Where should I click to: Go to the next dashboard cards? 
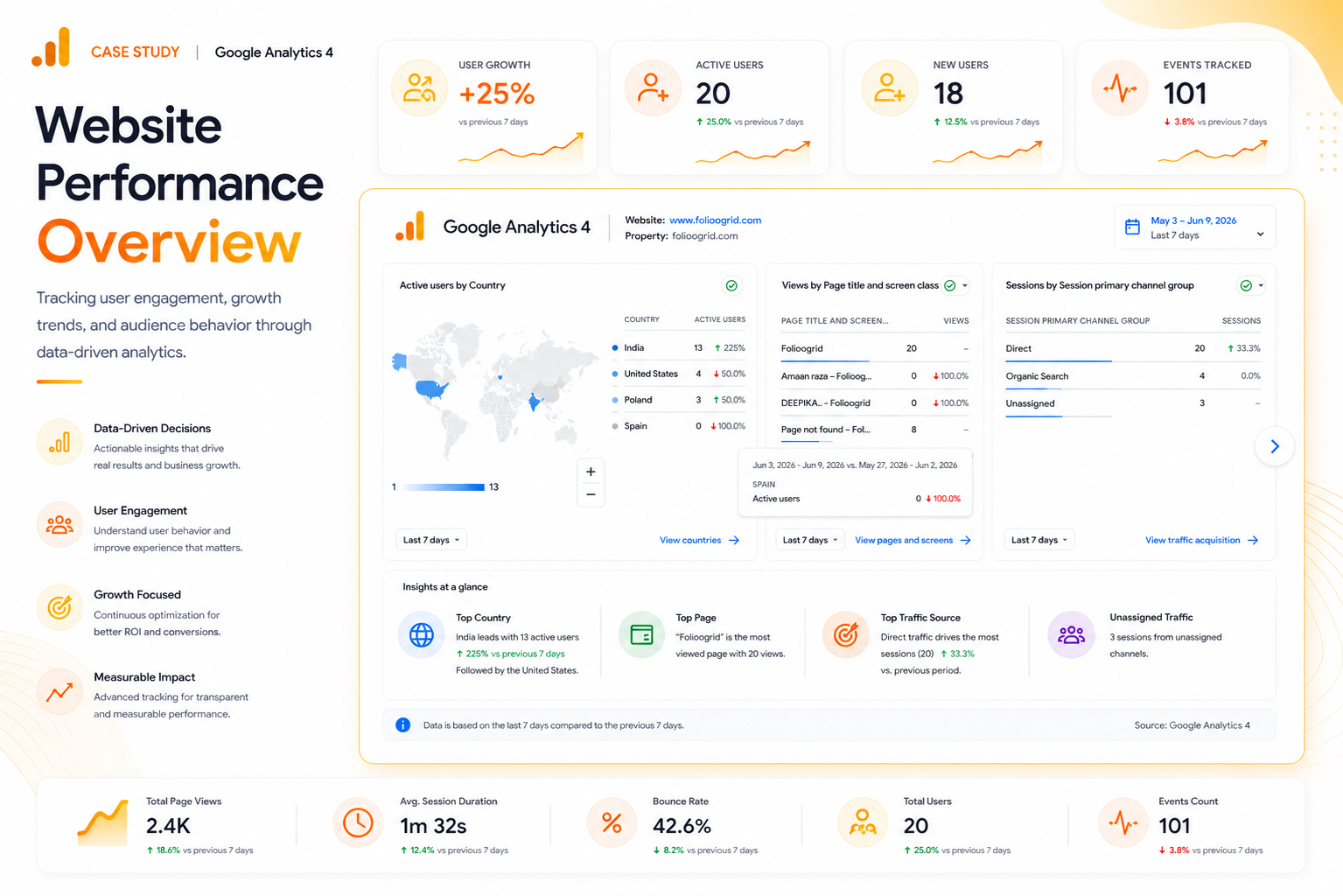tap(1274, 446)
